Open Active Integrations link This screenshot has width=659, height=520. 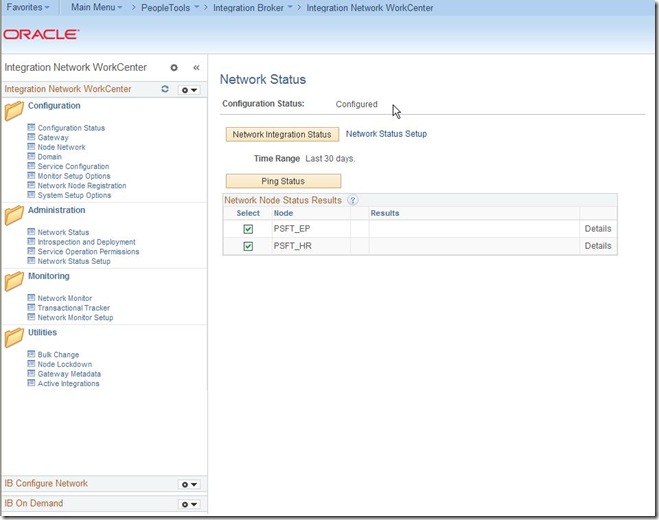pos(69,383)
